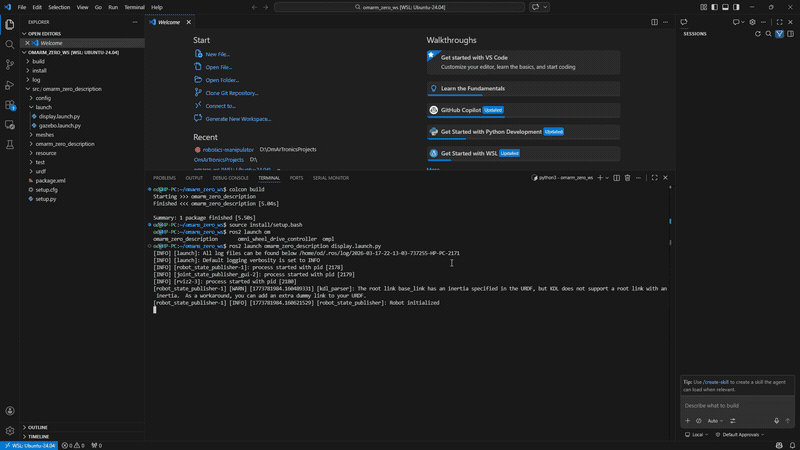The width and height of the screenshot is (800, 450).
Task: Click Copilot status icon in status bar
Action: click(779, 445)
